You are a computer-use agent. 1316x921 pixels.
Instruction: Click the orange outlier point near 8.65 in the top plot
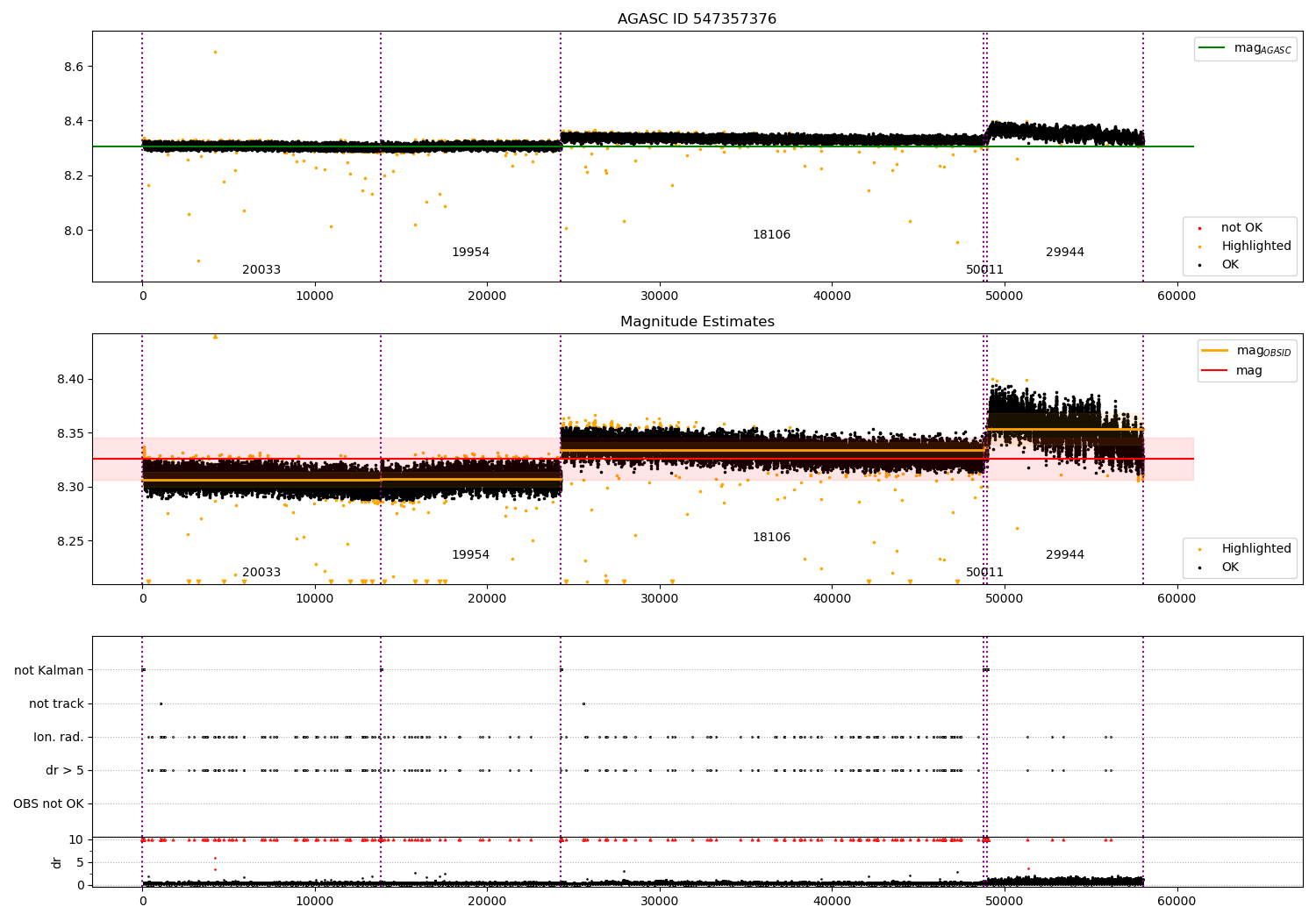215,52
